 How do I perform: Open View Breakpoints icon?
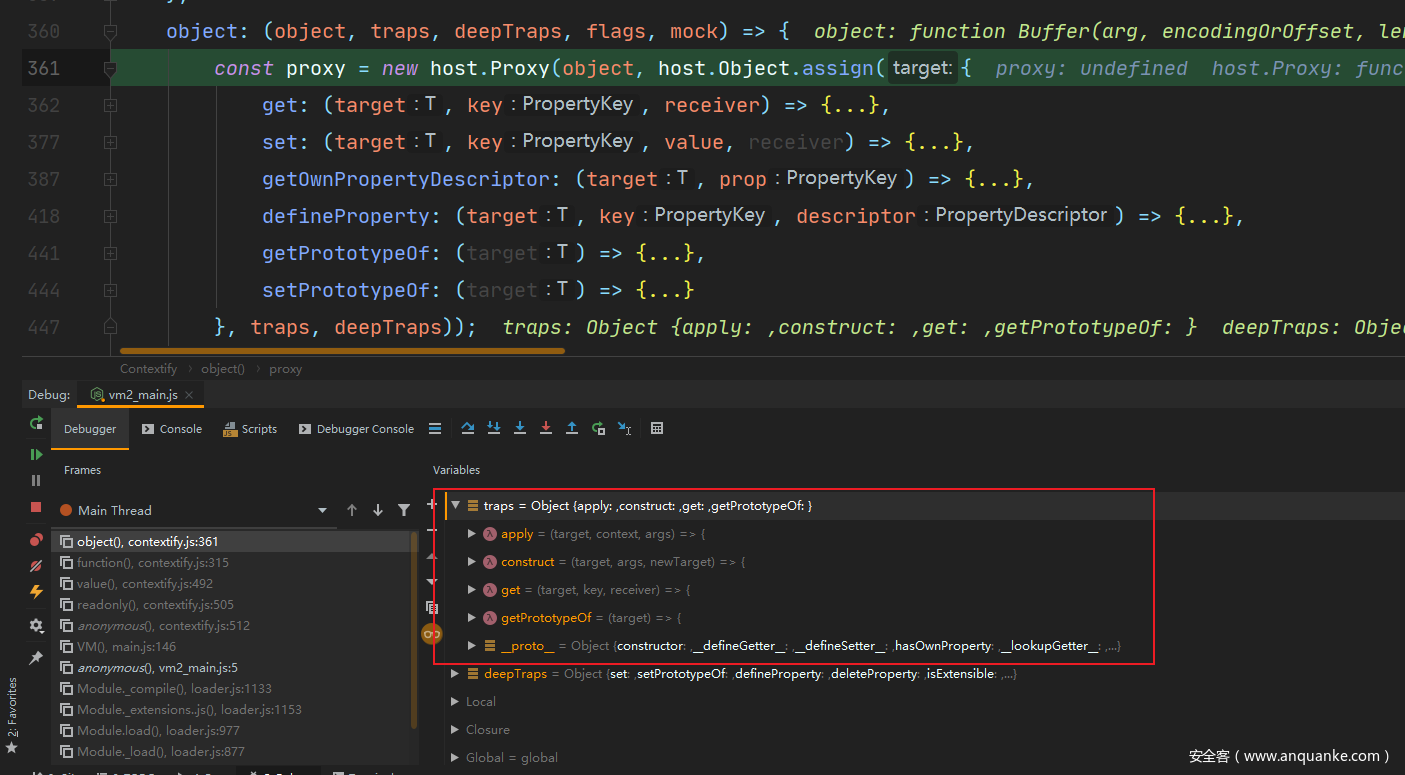click(36, 540)
